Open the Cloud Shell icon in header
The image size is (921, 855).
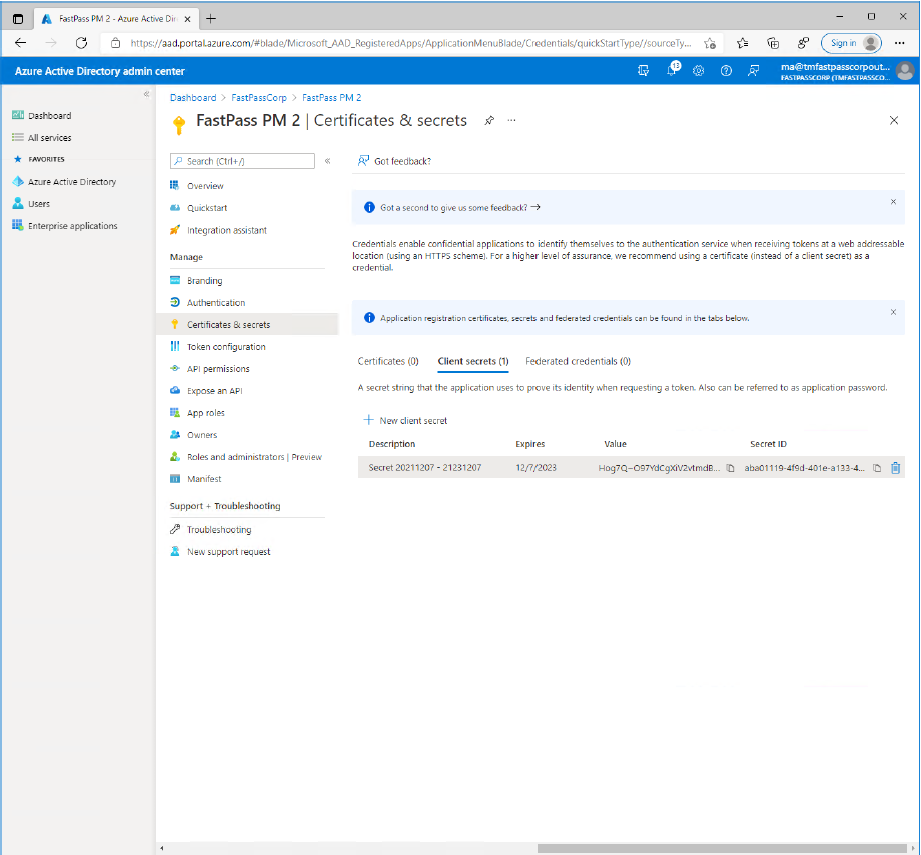click(643, 71)
